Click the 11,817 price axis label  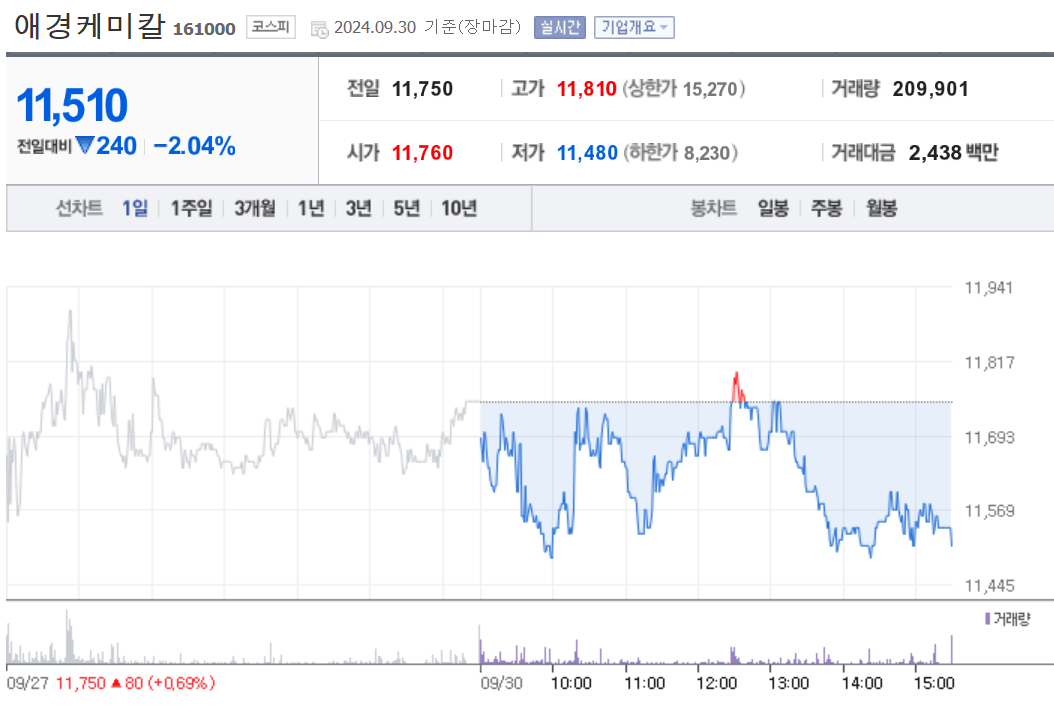[x=989, y=363]
